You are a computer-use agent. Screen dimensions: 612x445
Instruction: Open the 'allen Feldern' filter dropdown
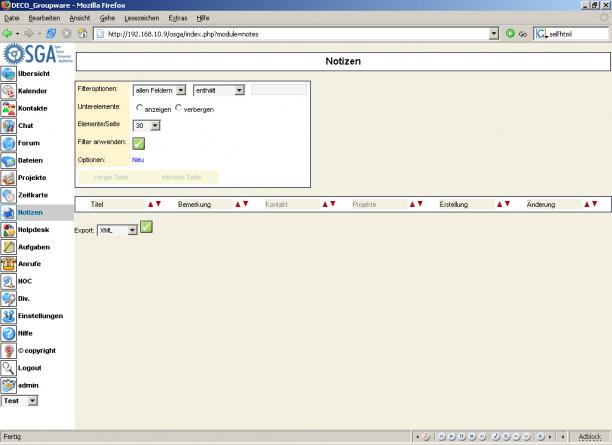pos(160,90)
